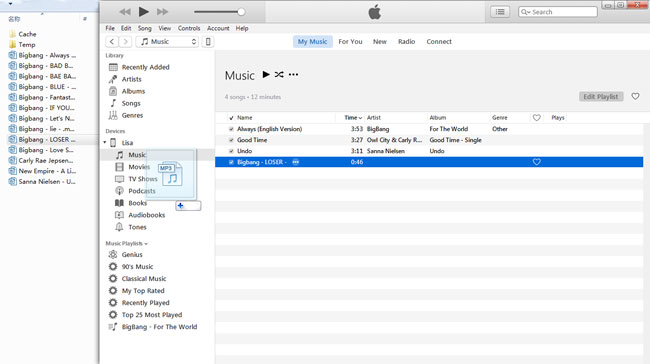The width and height of the screenshot is (650, 364).
Task: Switch to the For You tab
Action: coord(350,41)
